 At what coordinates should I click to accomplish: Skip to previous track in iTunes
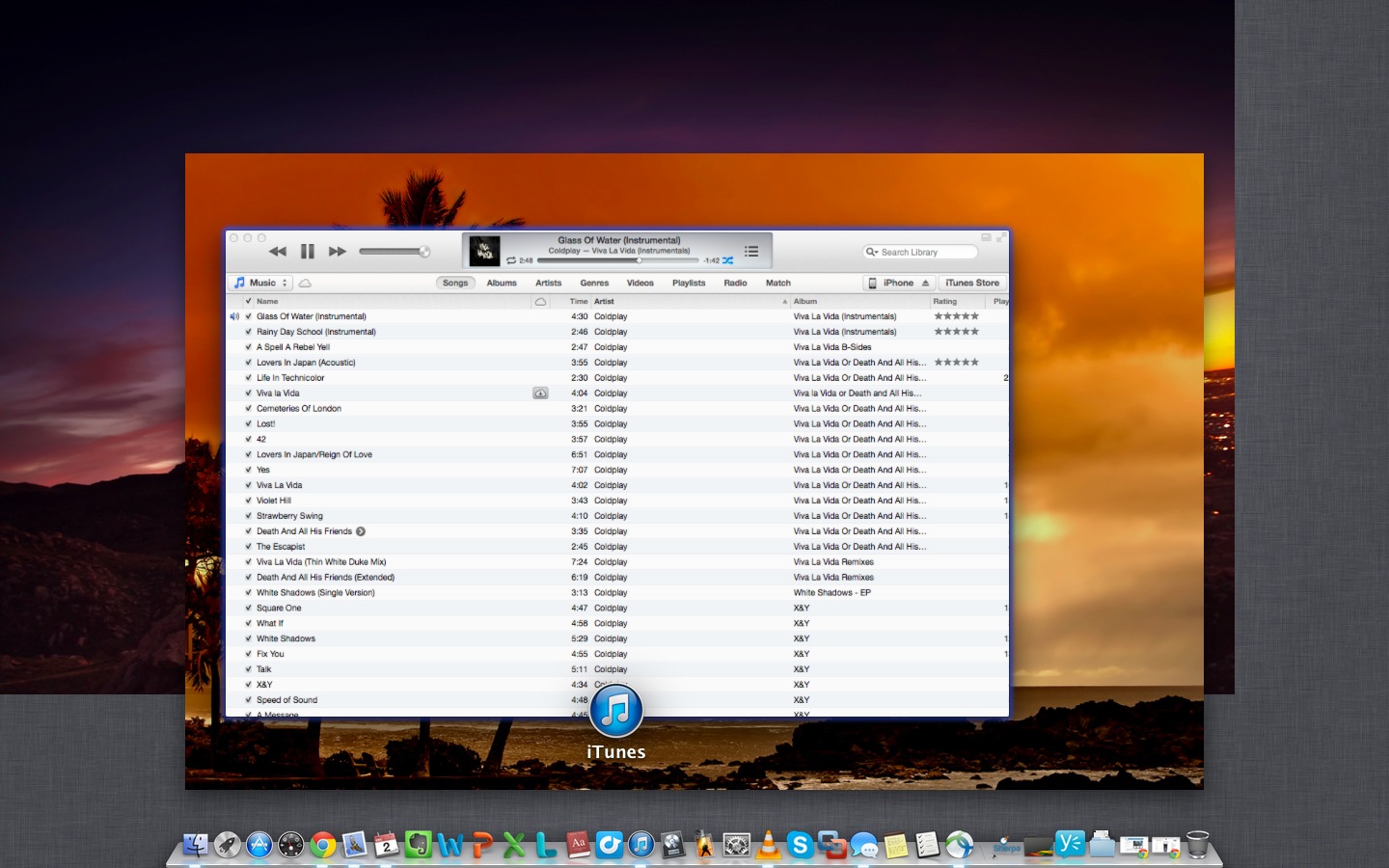coord(278,252)
